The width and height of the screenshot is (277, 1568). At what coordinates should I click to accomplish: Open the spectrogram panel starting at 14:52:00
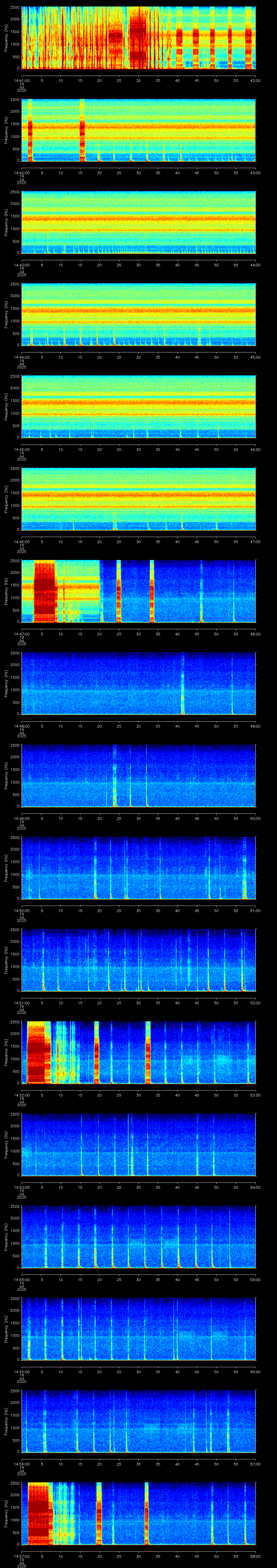tap(138, 1052)
